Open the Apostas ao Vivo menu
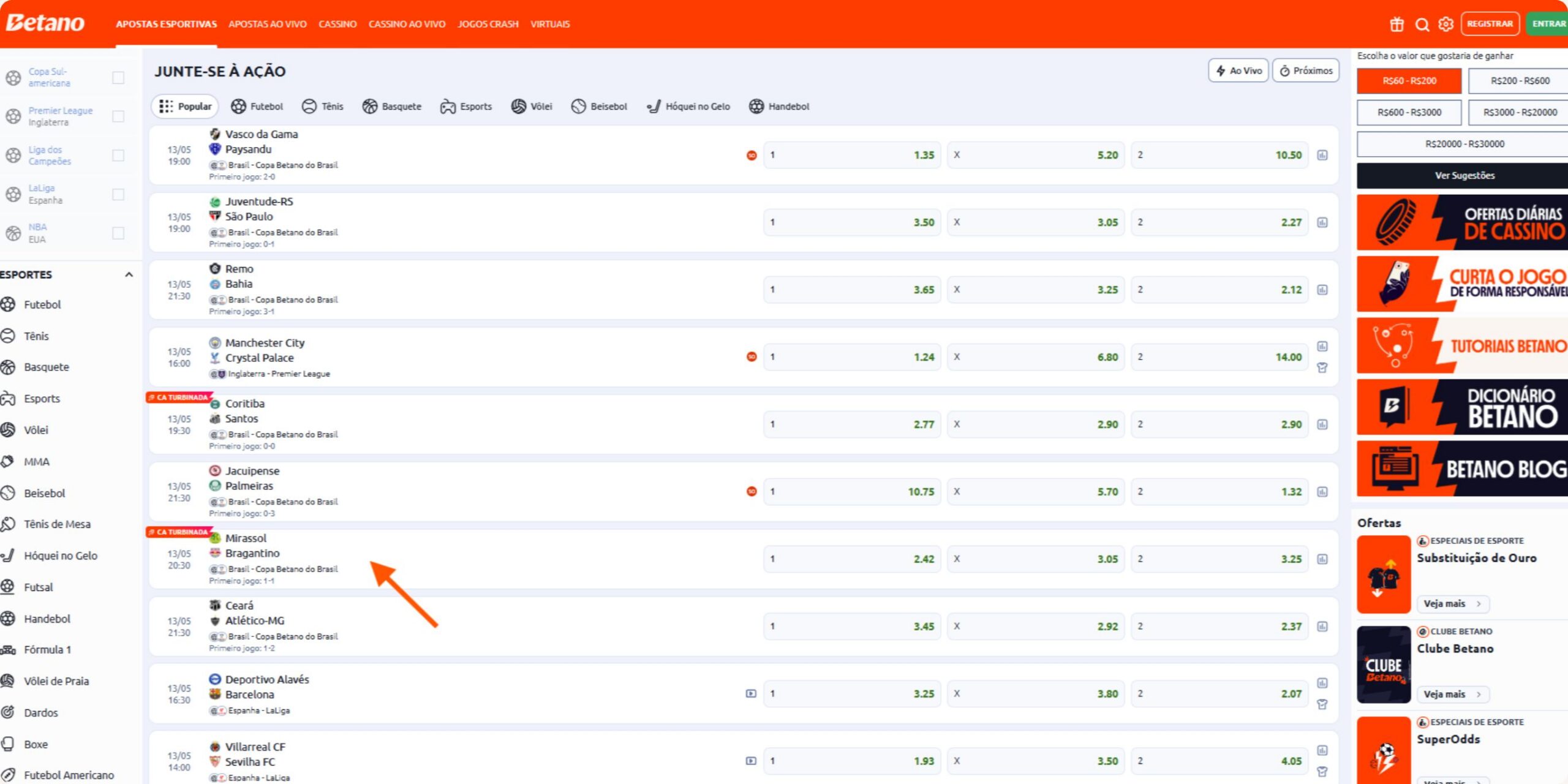The width and height of the screenshot is (1568, 784). click(x=268, y=24)
